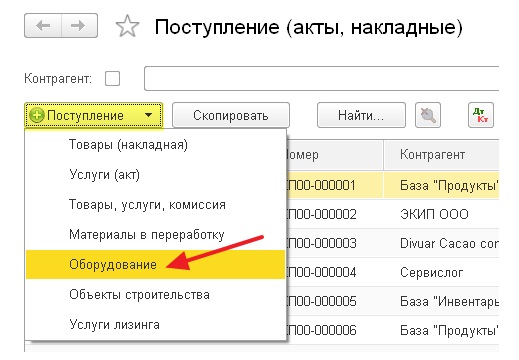519x360 pixels.
Task: Expand the Поступление dropdown arrow
Action: click(x=148, y=115)
